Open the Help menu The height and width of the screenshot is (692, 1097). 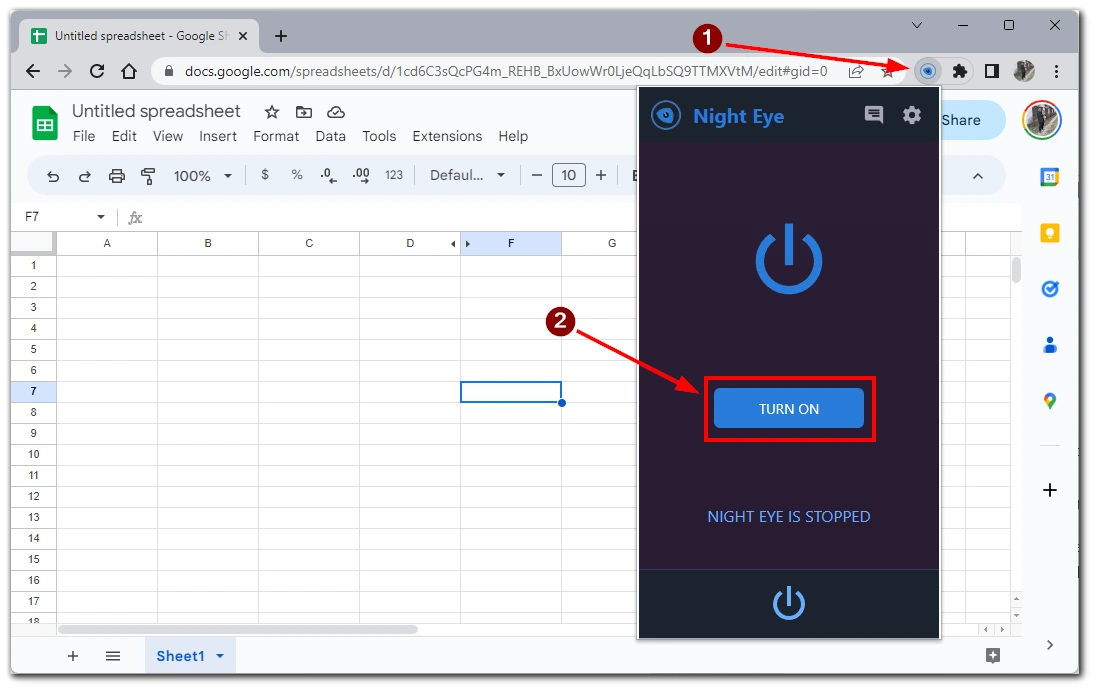pyautogui.click(x=513, y=136)
